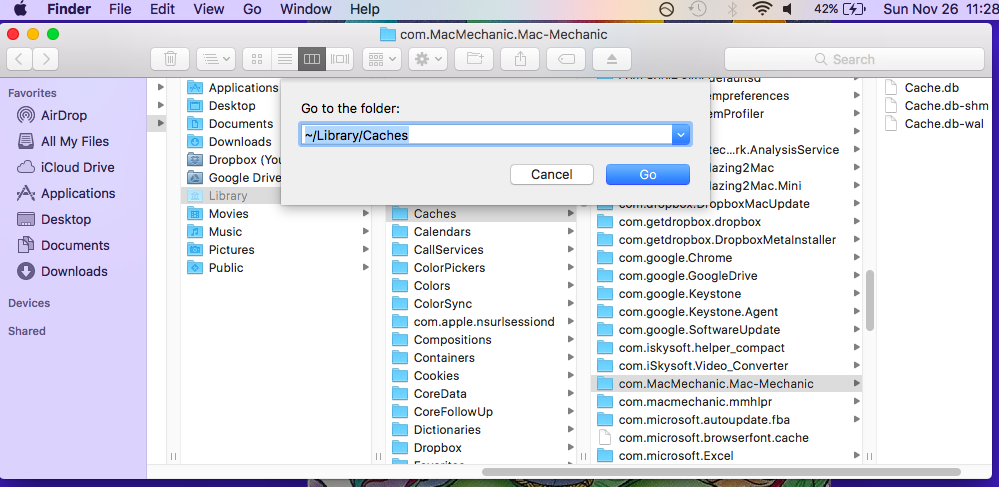Click the Go button
This screenshot has width=999, height=487.
click(x=648, y=175)
